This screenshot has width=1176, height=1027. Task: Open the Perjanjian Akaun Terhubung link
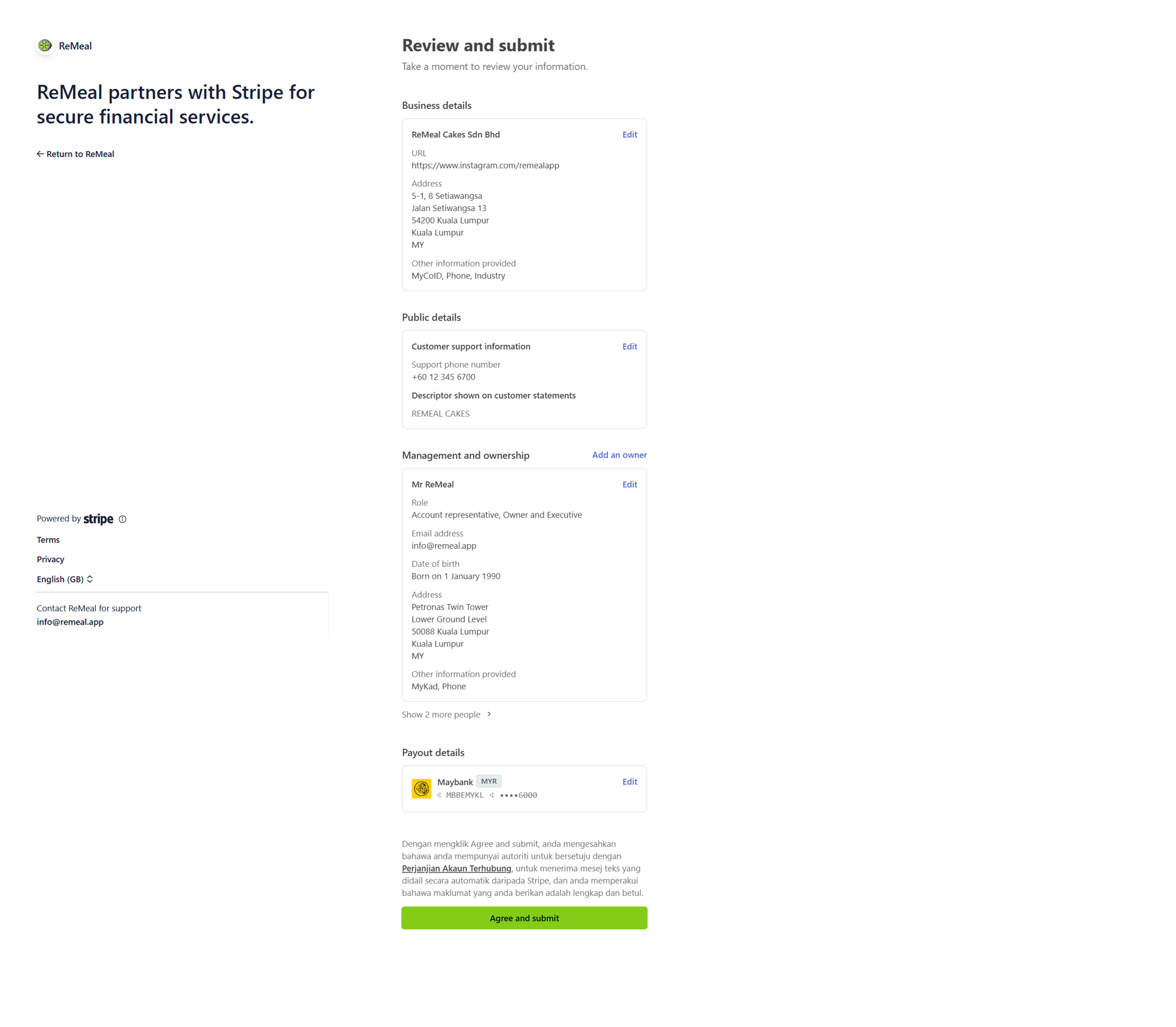point(456,868)
